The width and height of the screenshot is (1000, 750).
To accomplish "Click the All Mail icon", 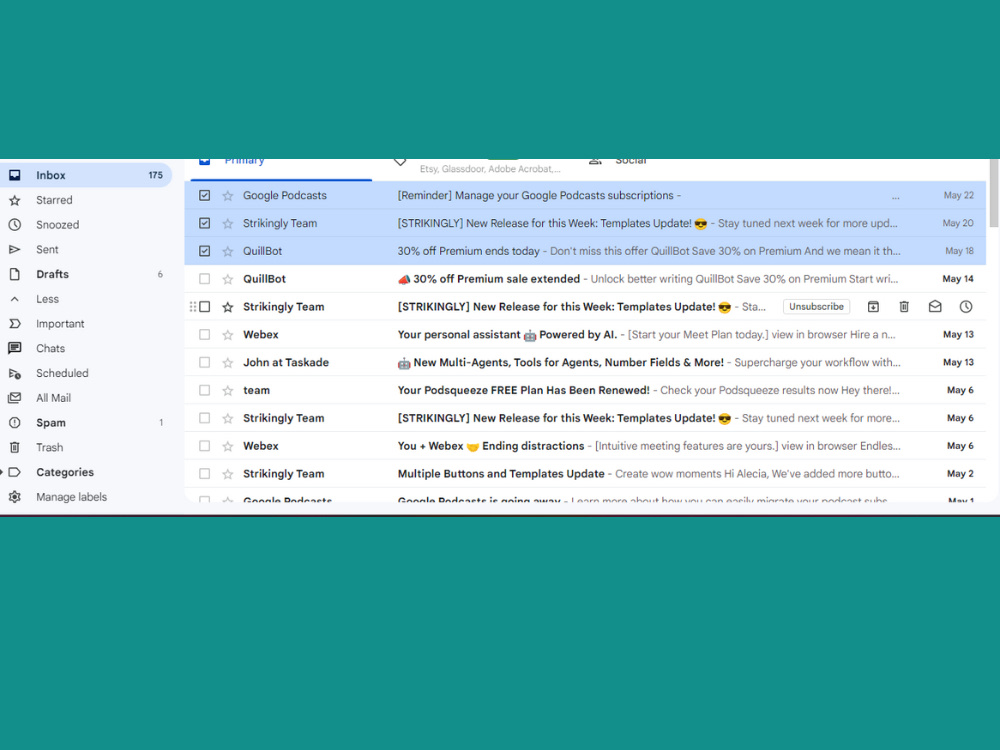I will point(15,398).
